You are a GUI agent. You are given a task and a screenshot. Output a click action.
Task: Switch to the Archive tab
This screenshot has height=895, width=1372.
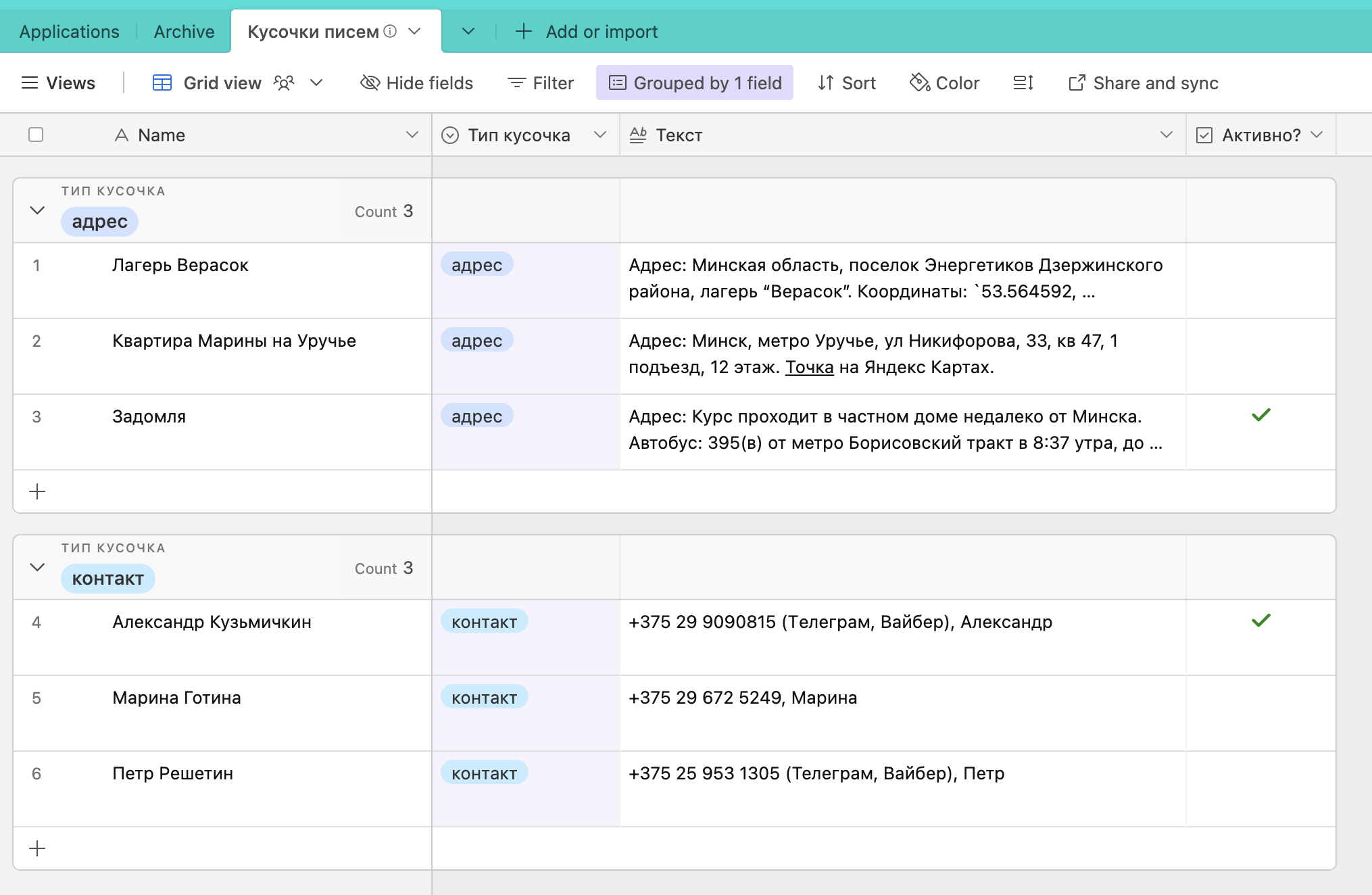(x=184, y=32)
